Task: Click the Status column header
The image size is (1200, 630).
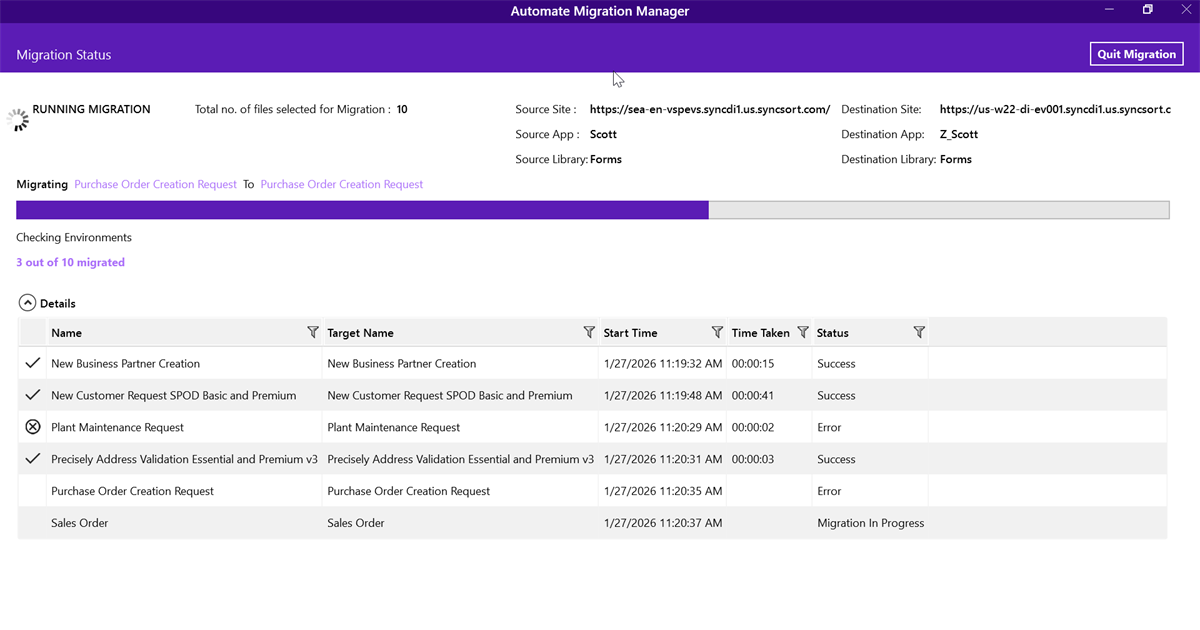Action: point(832,333)
